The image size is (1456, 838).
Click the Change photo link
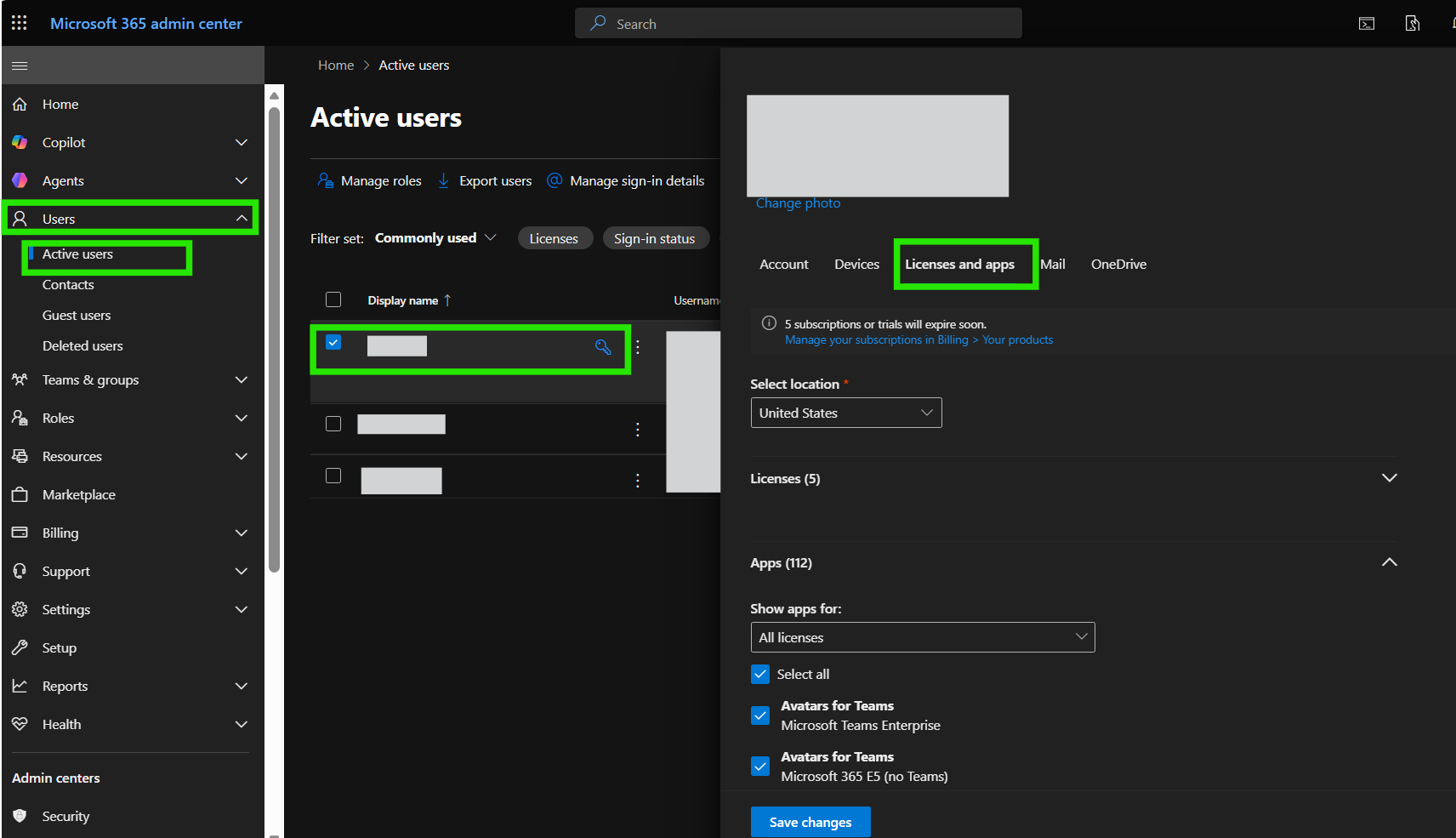pyautogui.click(x=798, y=203)
